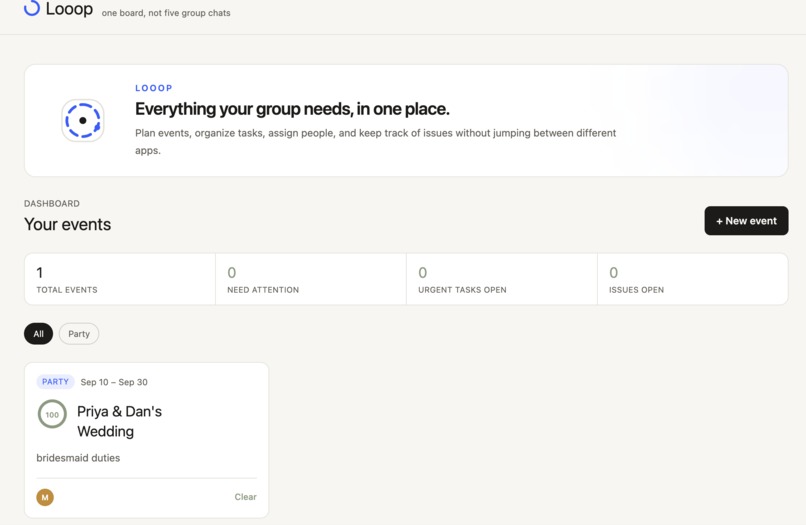Create a new event with New event button
The image size is (806, 525).
click(x=746, y=221)
